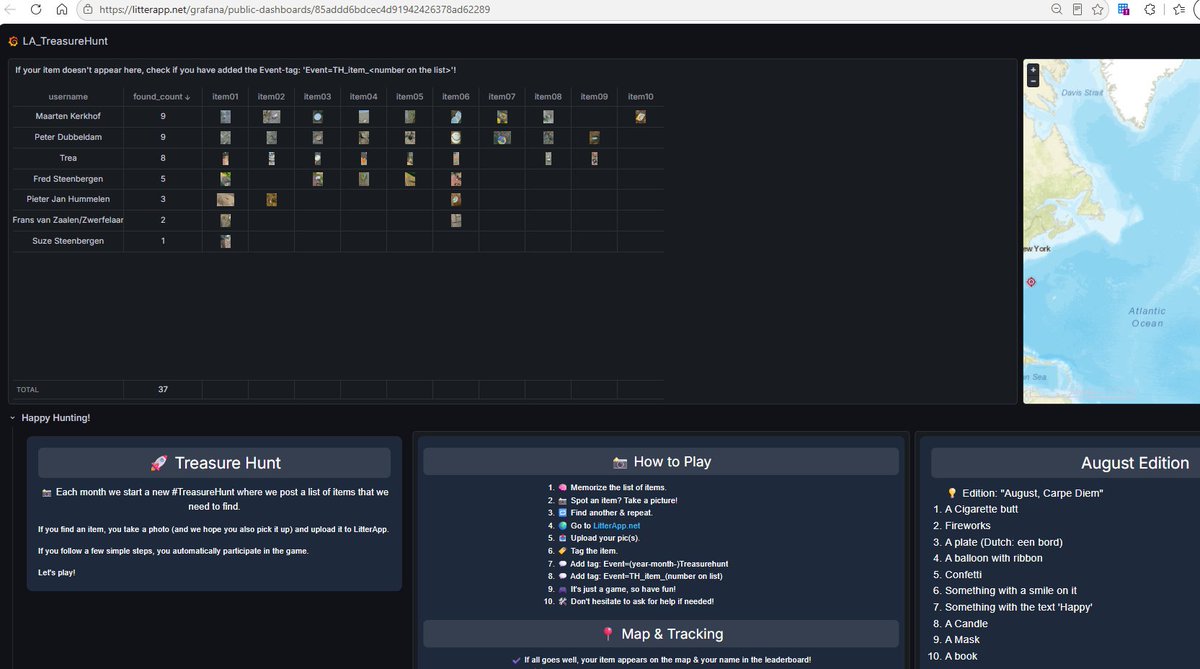Click the Grafana logo beside LA_TreasureHunt
This screenshot has width=1200, height=669.
click(12, 41)
